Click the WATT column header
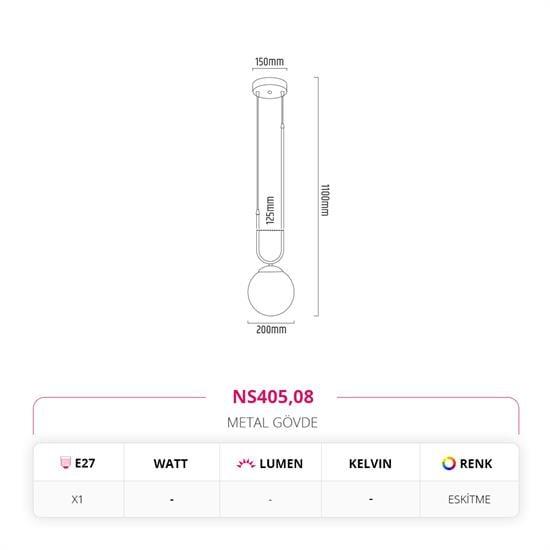 [170, 464]
